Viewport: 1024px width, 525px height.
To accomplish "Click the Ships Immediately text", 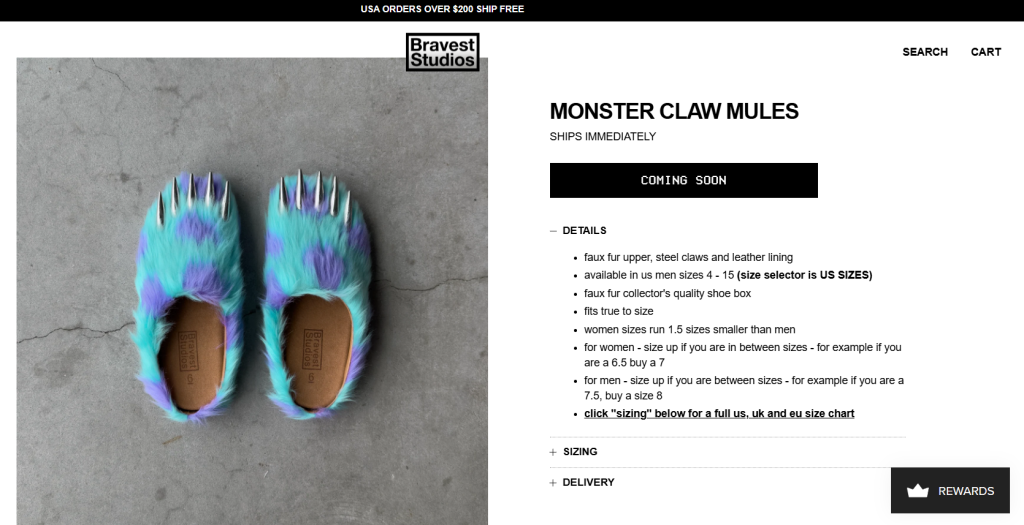I will click(x=603, y=137).
